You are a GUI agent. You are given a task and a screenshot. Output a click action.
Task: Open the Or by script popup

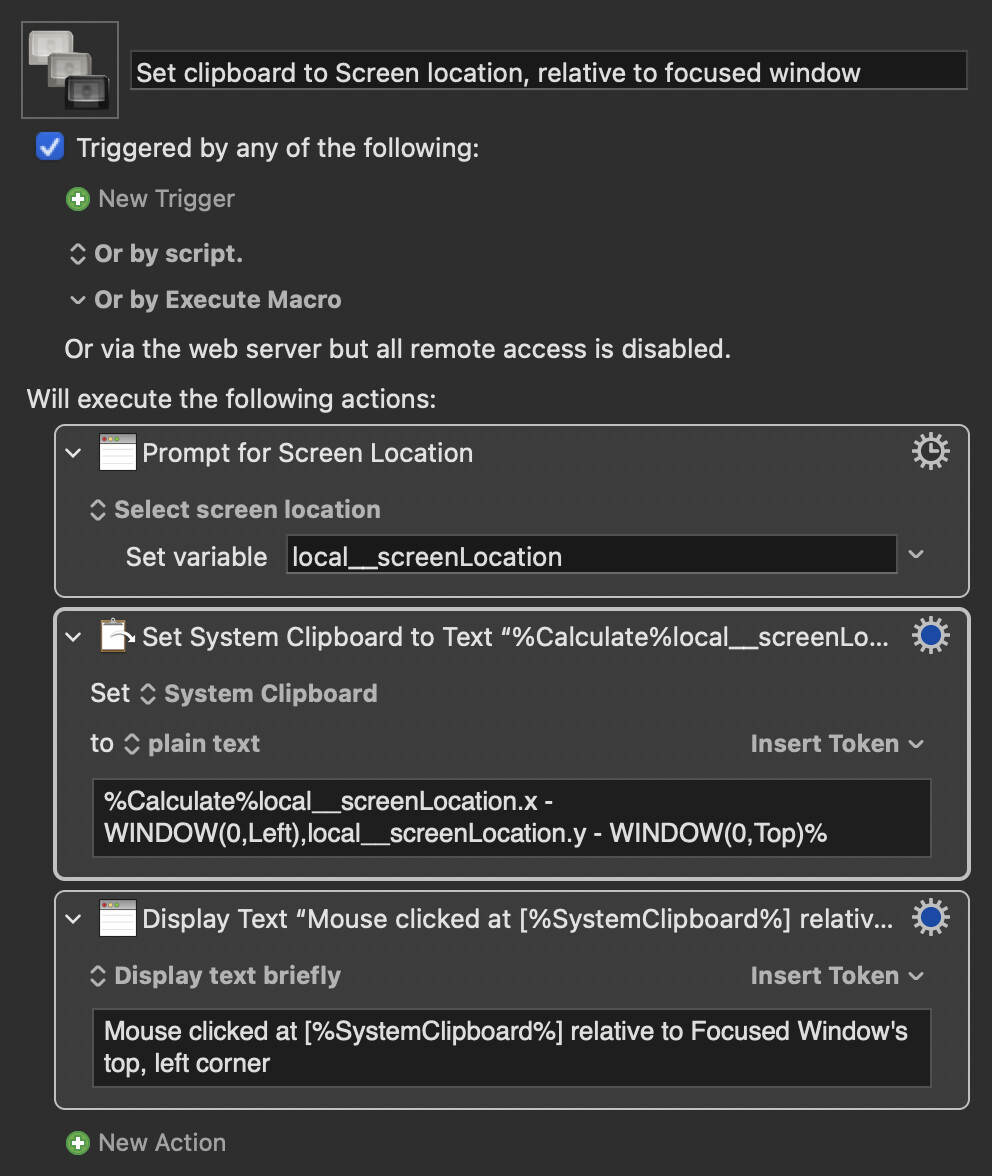pos(156,254)
